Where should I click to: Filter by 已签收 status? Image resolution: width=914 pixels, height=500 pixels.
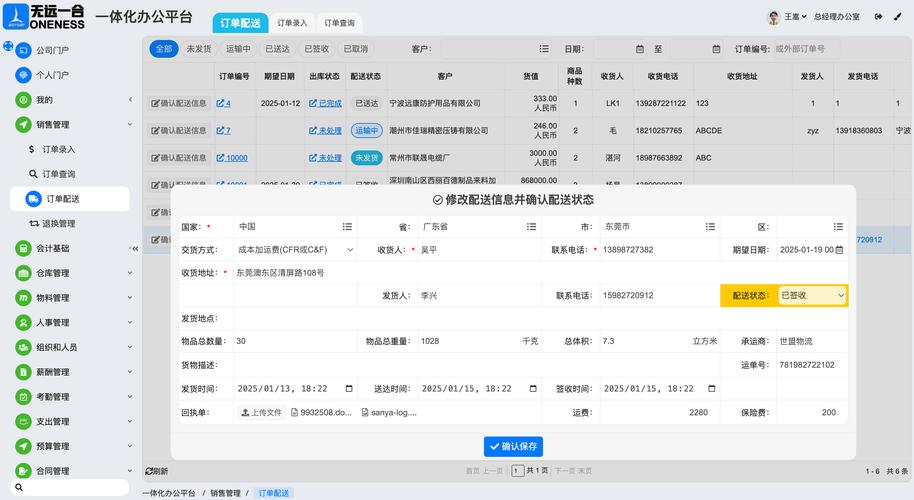point(317,49)
